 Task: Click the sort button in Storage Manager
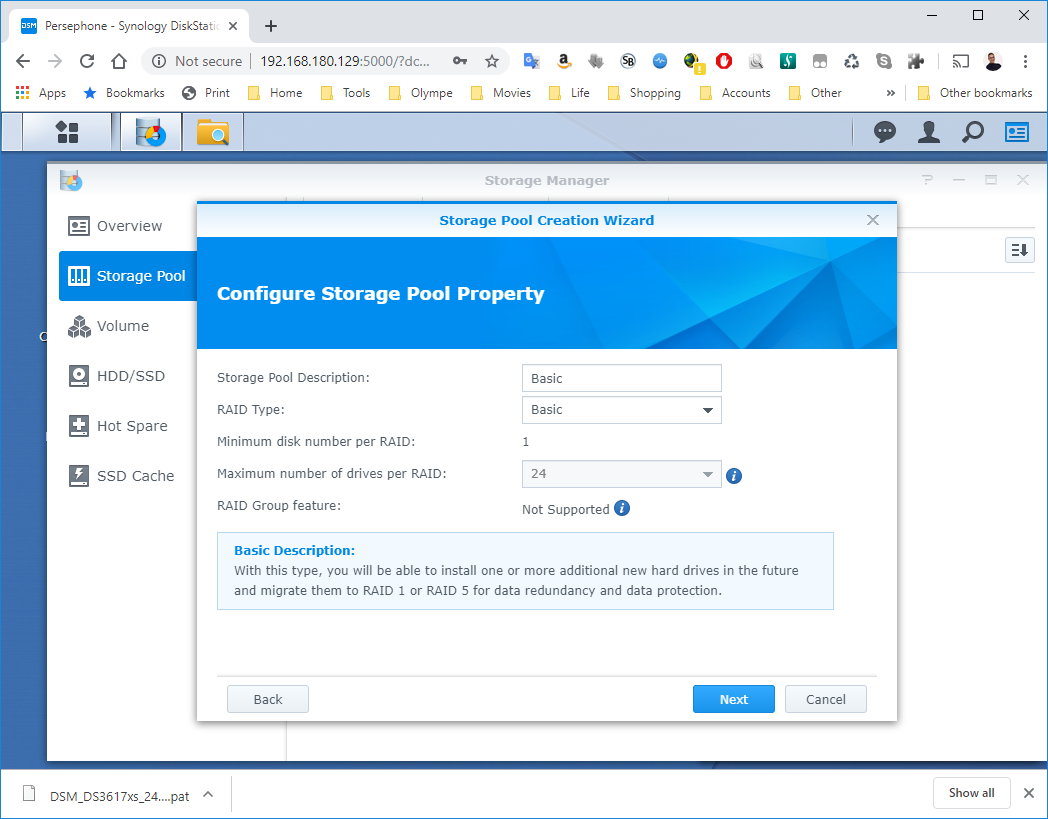1019,250
